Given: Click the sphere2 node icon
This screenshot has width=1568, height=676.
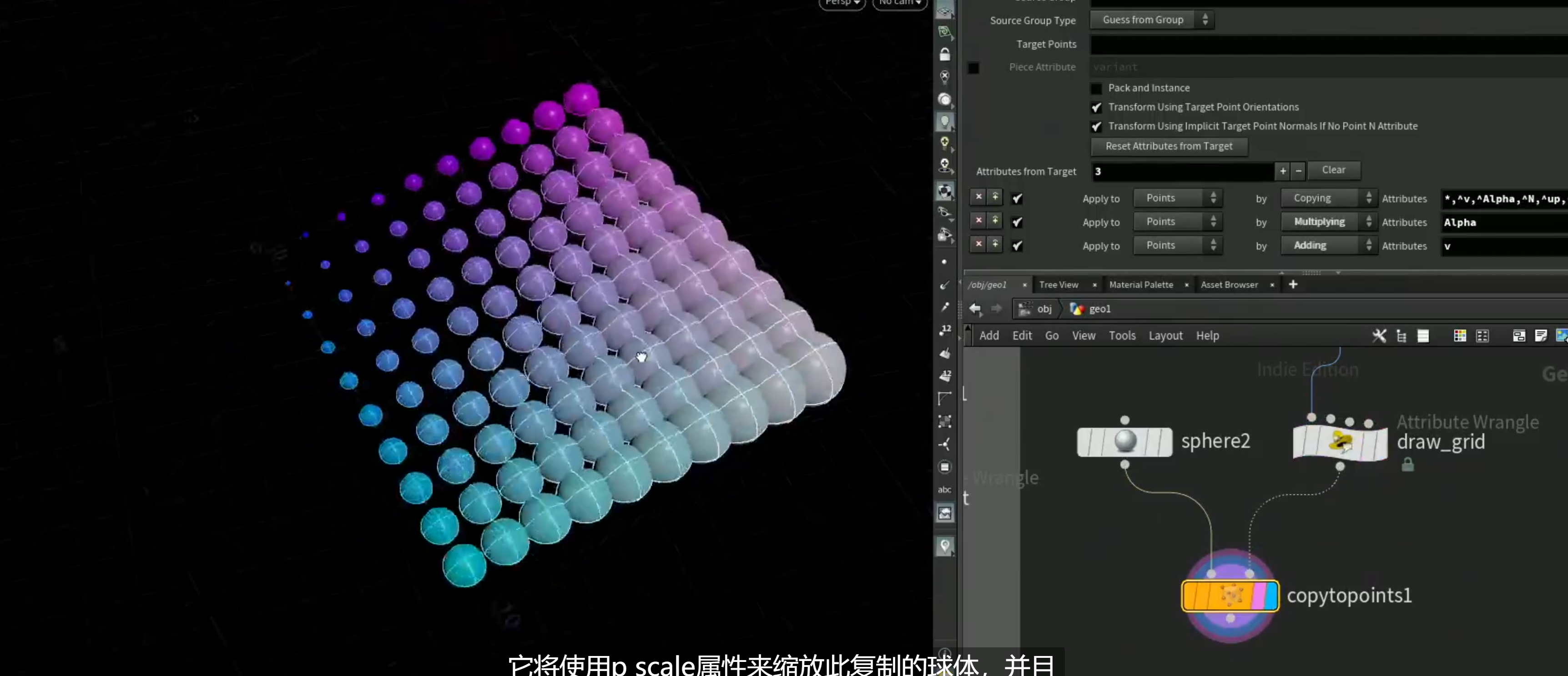Looking at the screenshot, I should (x=1125, y=442).
